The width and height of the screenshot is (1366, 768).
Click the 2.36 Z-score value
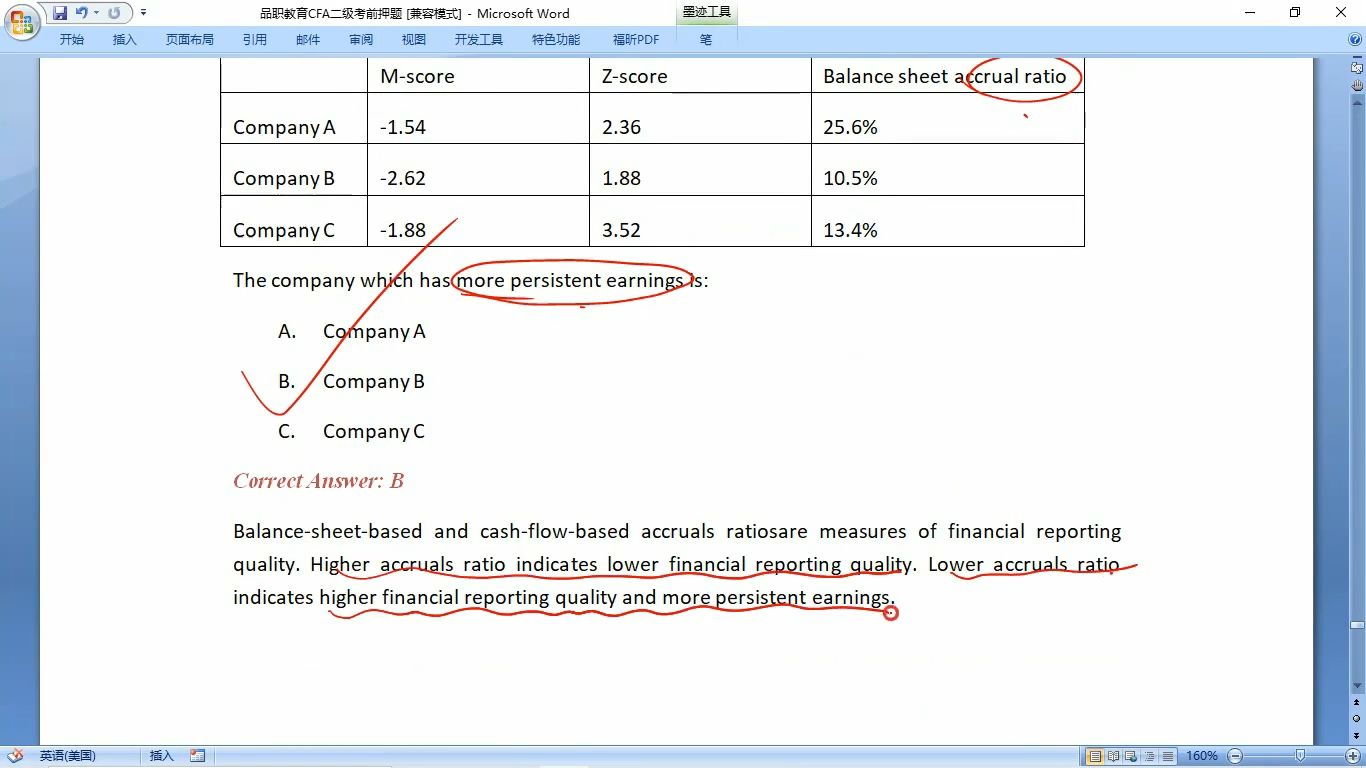tap(621, 127)
